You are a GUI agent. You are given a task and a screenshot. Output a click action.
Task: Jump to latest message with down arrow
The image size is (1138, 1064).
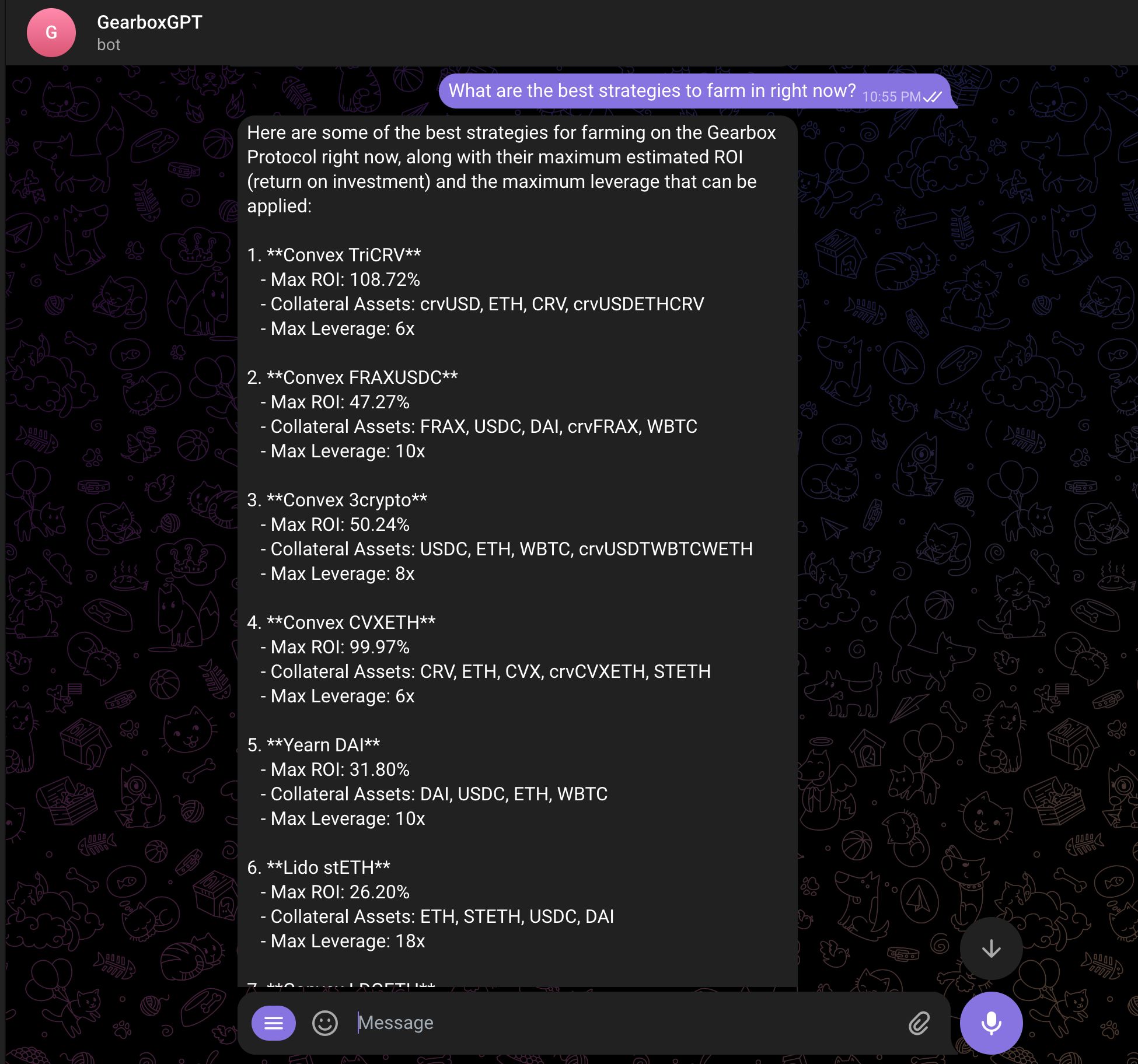991,949
